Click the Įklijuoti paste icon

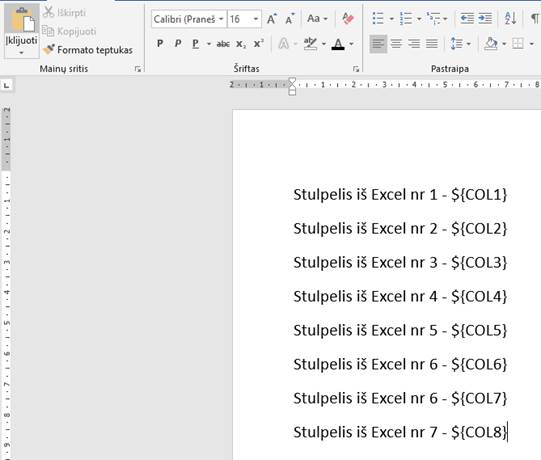coord(21,20)
